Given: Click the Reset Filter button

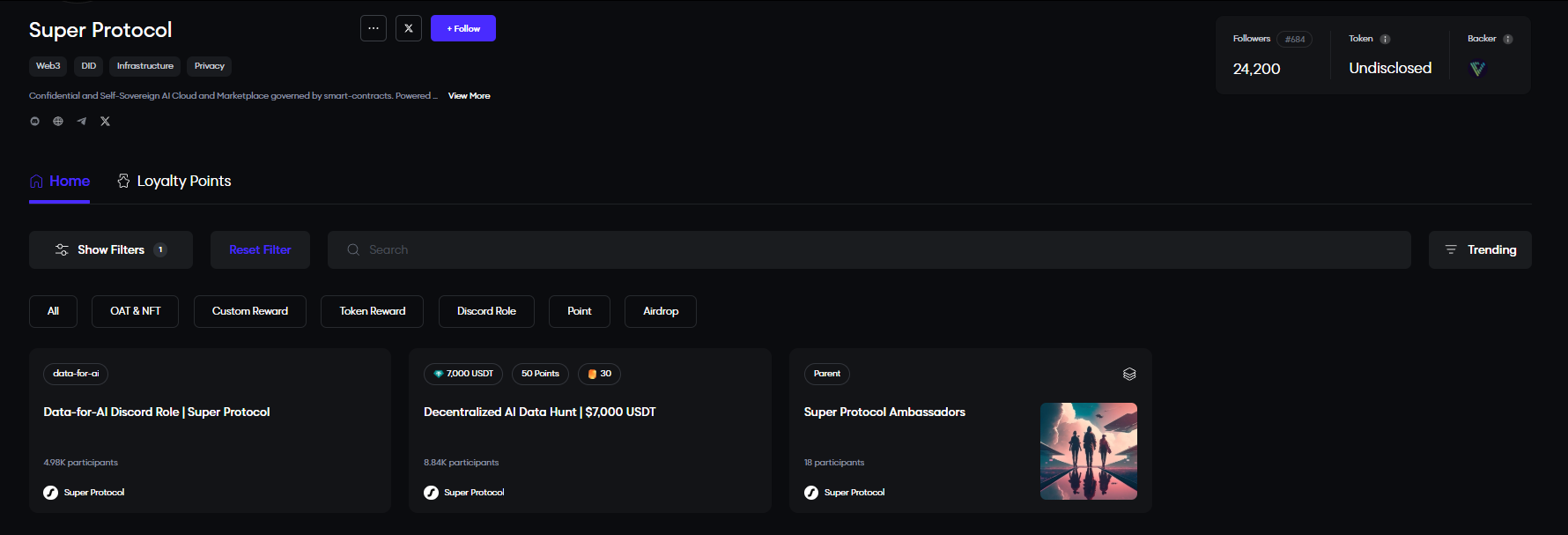Looking at the screenshot, I should tap(260, 249).
